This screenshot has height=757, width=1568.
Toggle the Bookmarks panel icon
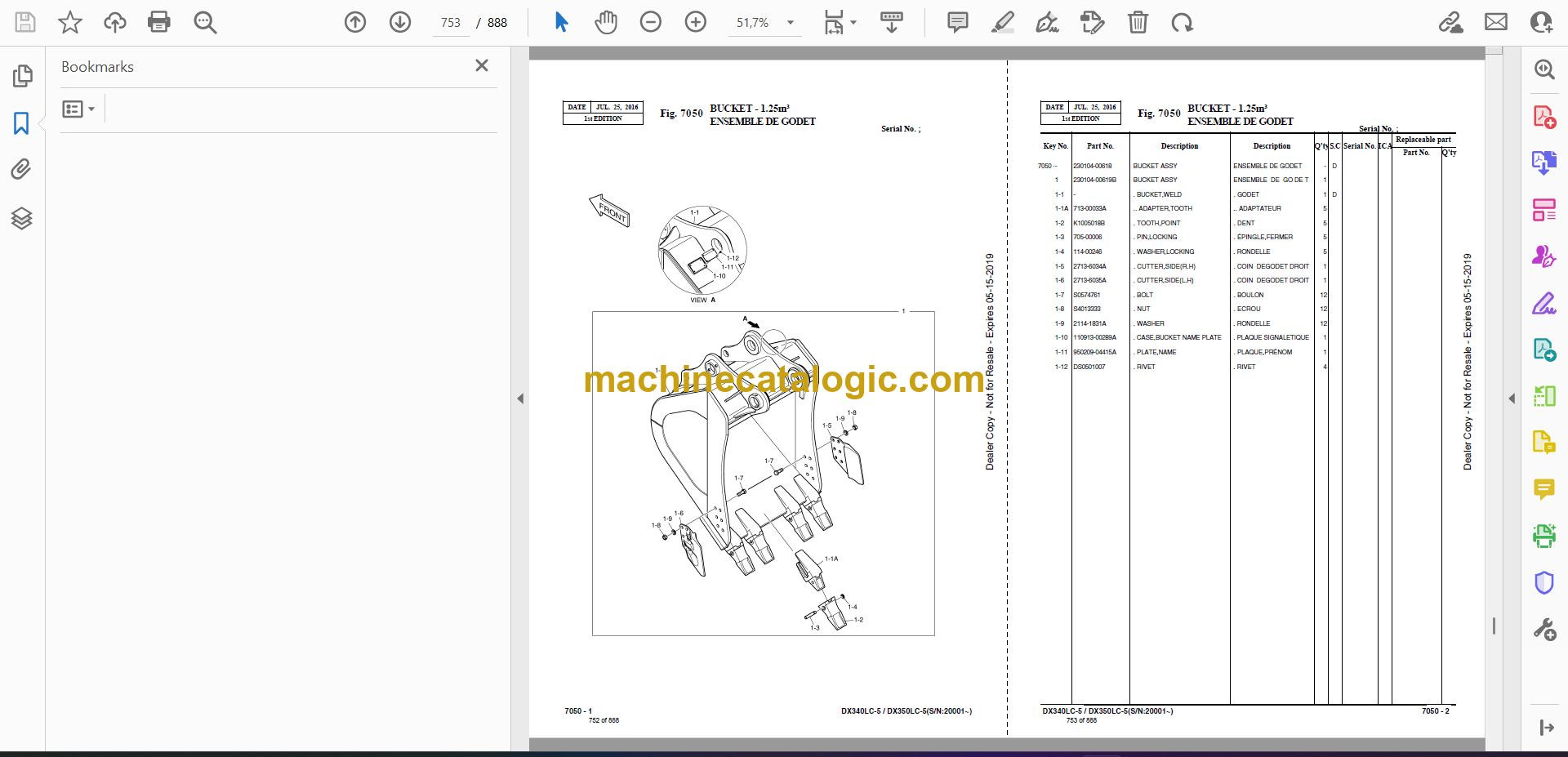21,123
